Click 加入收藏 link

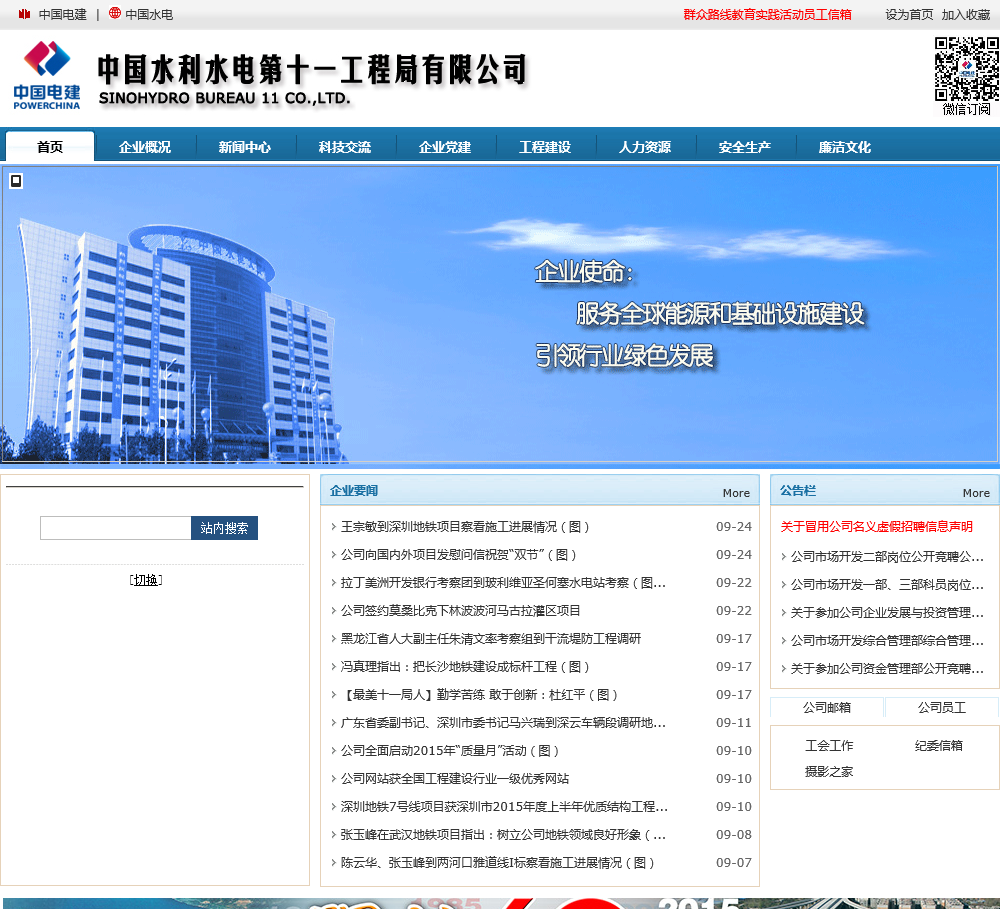[966, 15]
